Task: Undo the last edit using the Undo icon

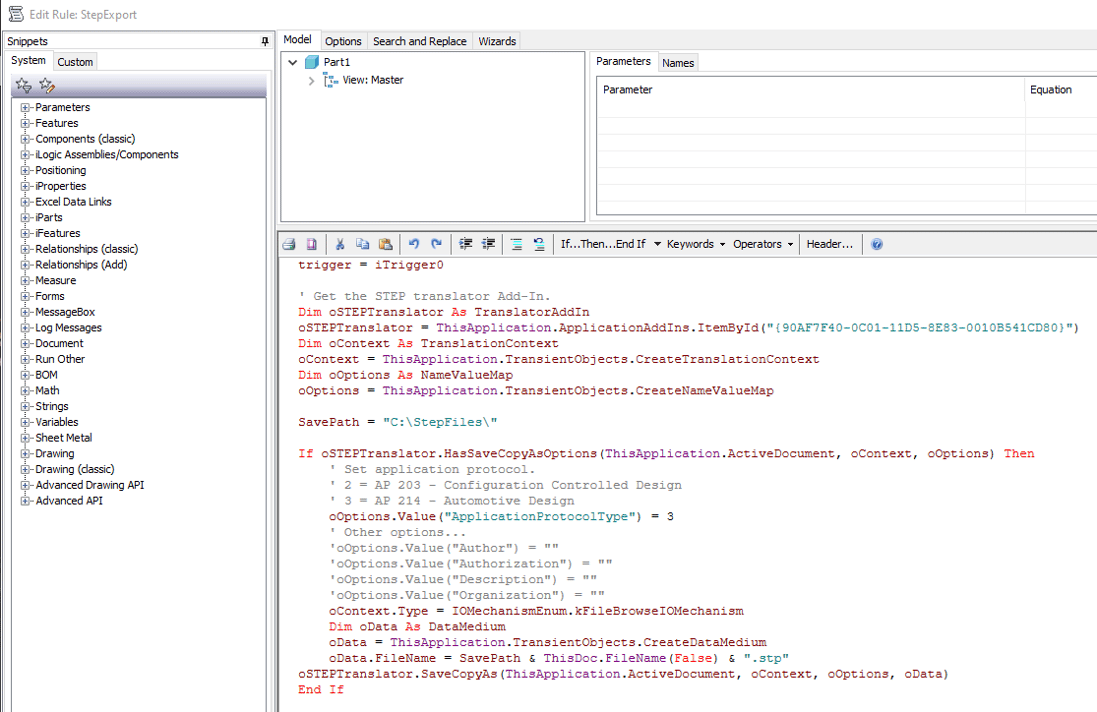Action: click(x=414, y=243)
